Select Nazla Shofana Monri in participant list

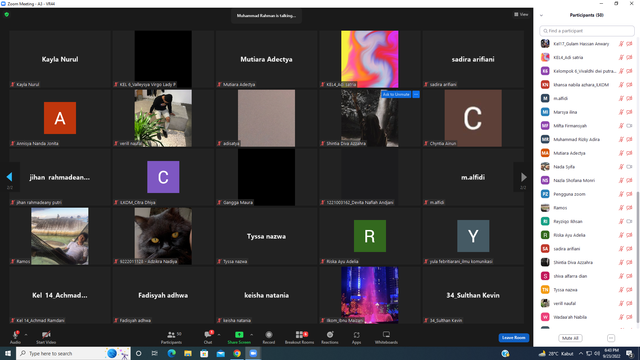587,180
